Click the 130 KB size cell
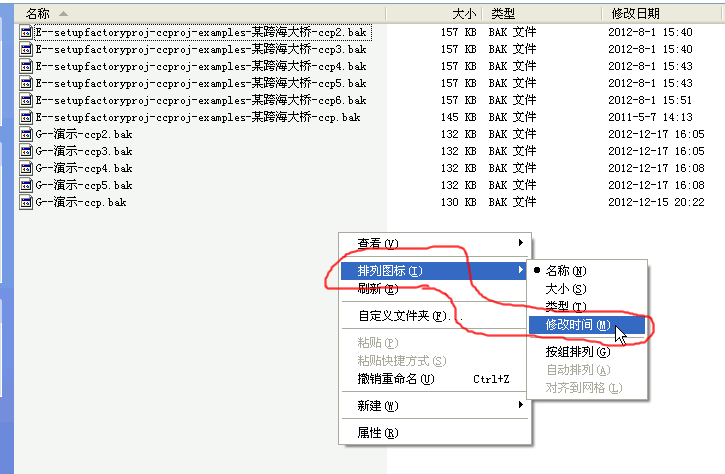Viewport: 725px width, 474px height. point(458,202)
